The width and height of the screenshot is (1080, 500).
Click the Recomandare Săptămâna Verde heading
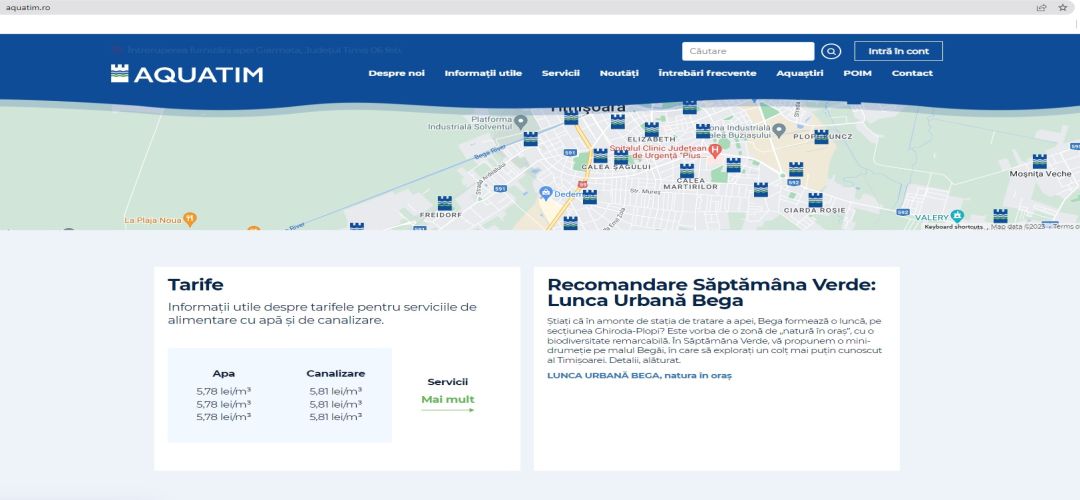[712, 293]
